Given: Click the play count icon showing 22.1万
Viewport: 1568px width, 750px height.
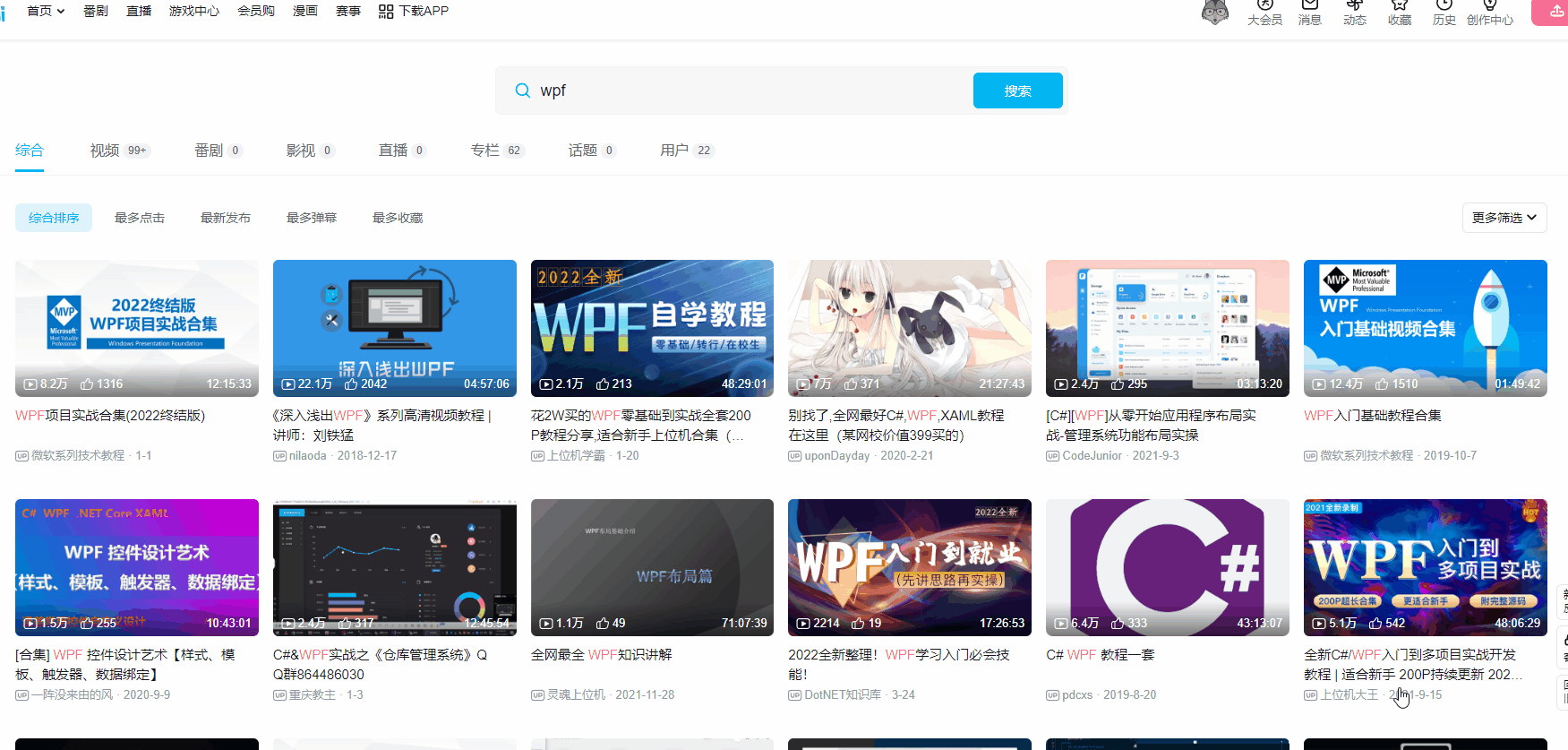Looking at the screenshot, I should (288, 384).
